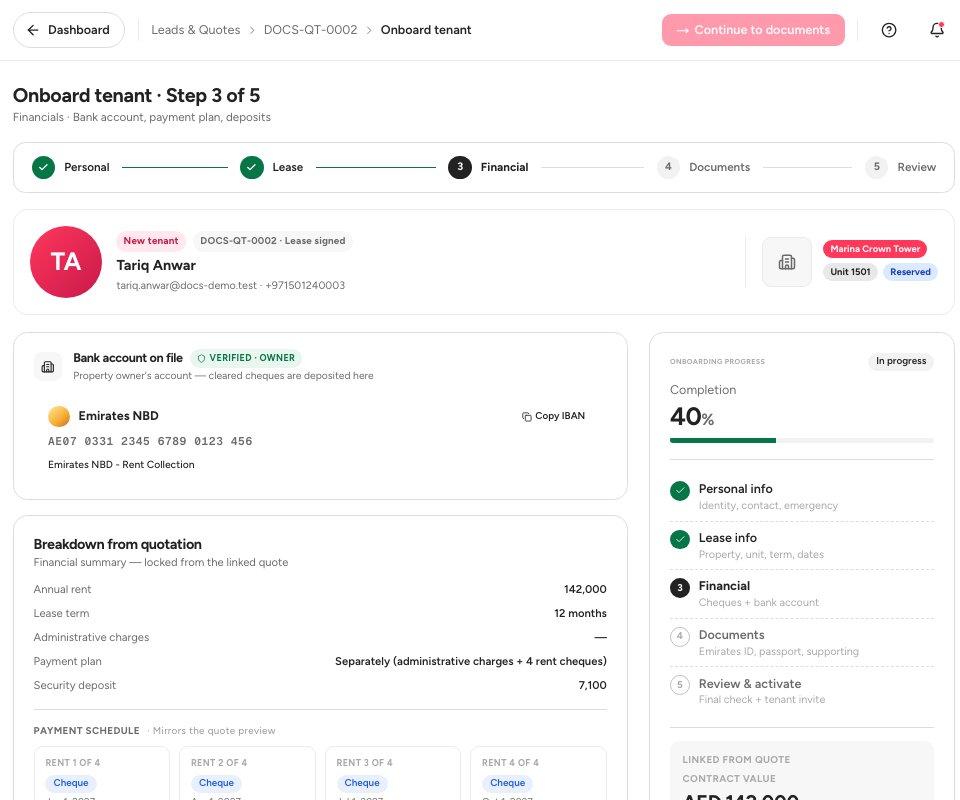Click the number 3 badge beside Financial in progress list
The width and height of the screenshot is (960, 800).
(x=680, y=588)
